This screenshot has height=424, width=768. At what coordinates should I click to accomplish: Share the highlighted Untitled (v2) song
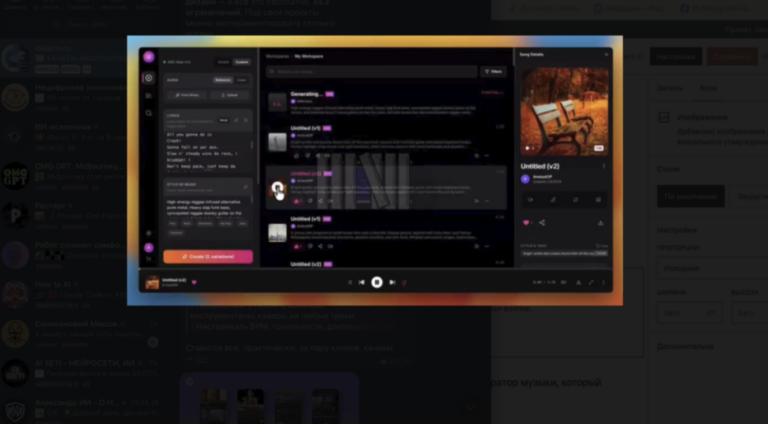(320, 201)
